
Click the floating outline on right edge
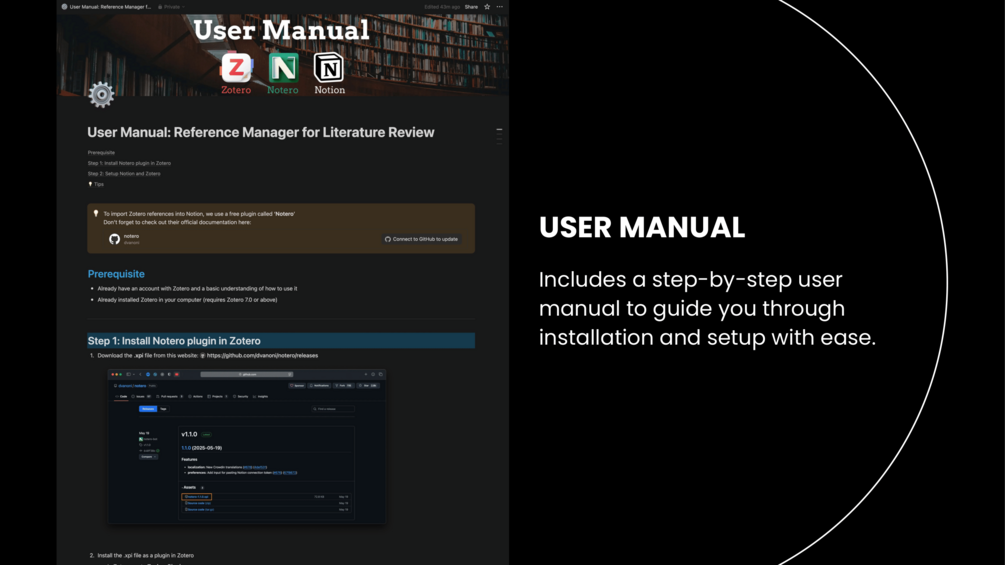[499, 136]
